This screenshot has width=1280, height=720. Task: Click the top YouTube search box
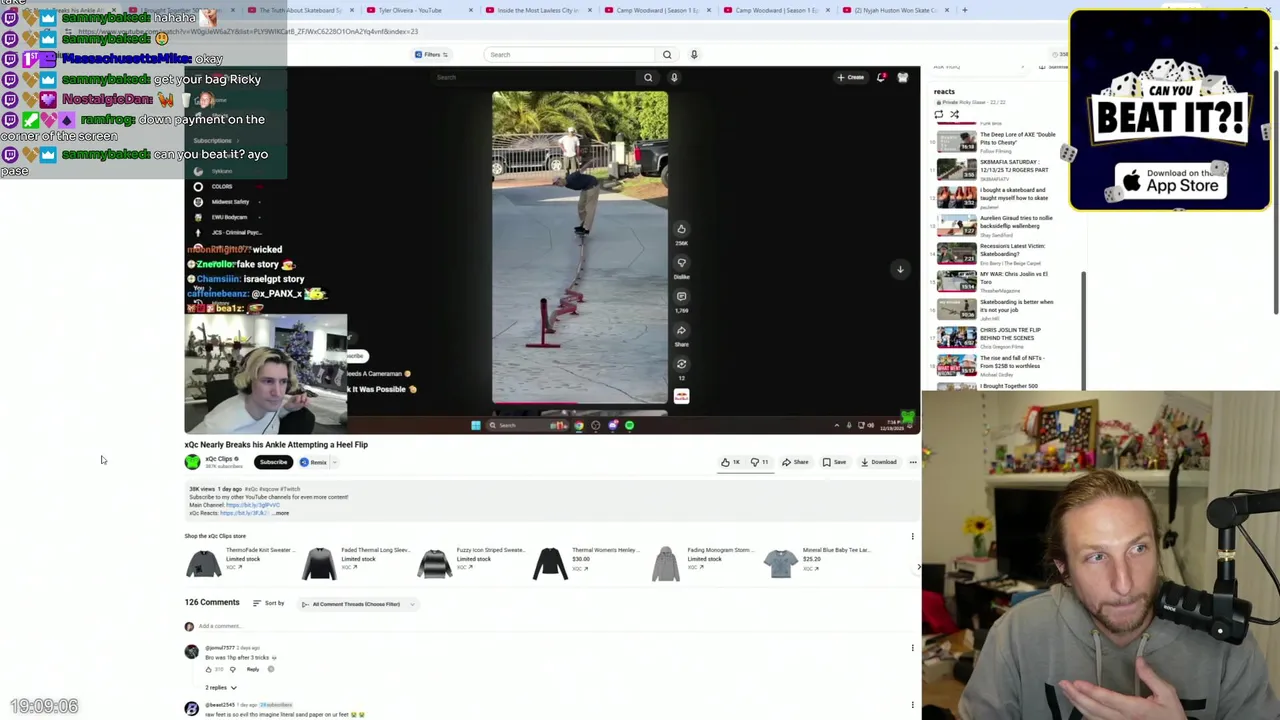pos(570,54)
